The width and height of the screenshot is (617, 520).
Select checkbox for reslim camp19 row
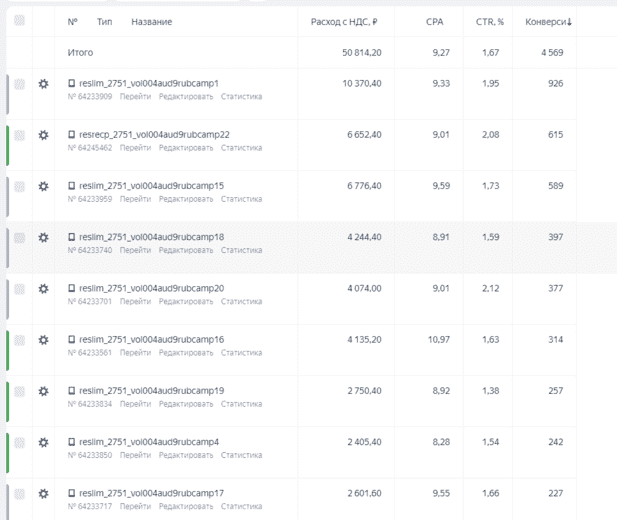pos(19,391)
